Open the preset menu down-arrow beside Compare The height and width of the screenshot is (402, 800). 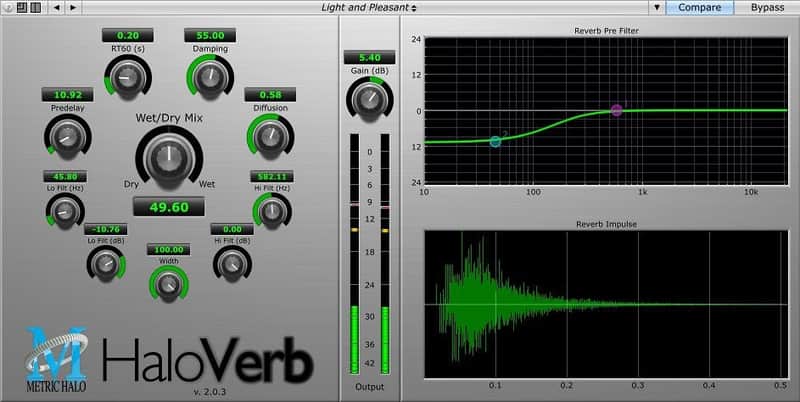click(657, 7)
